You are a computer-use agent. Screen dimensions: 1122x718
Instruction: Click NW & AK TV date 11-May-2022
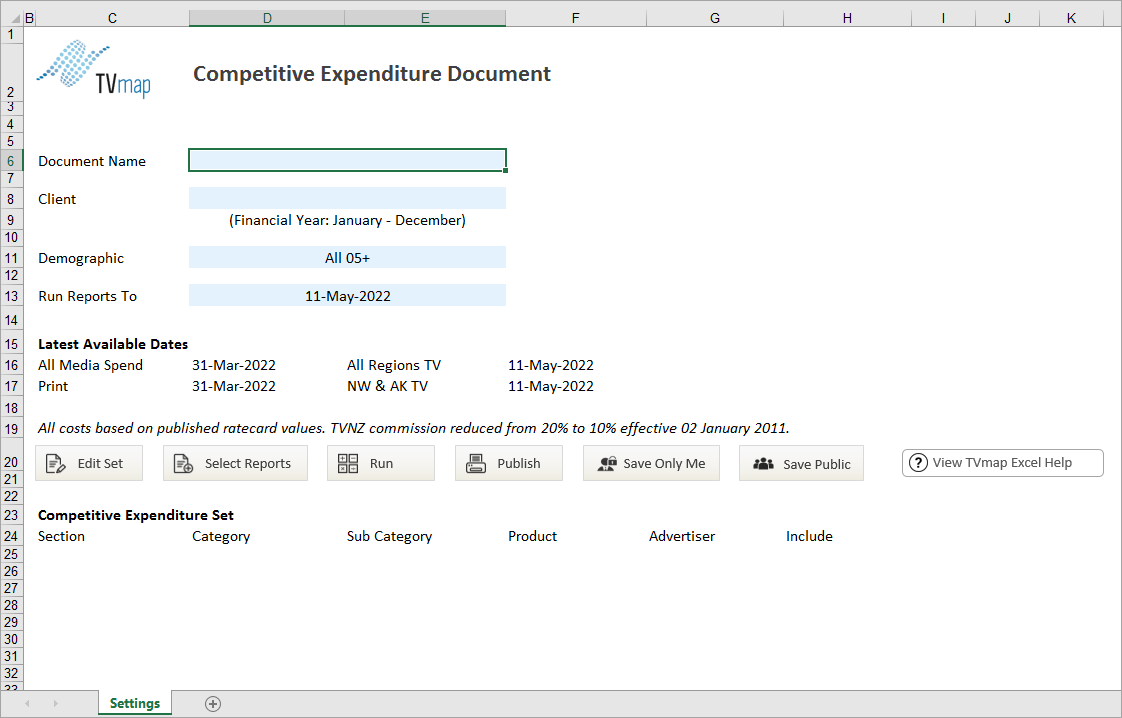[x=551, y=386]
